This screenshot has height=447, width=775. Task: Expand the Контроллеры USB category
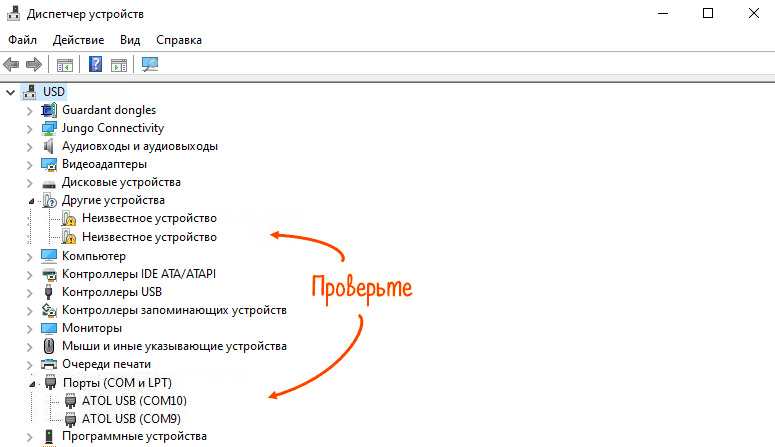[x=30, y=293]
